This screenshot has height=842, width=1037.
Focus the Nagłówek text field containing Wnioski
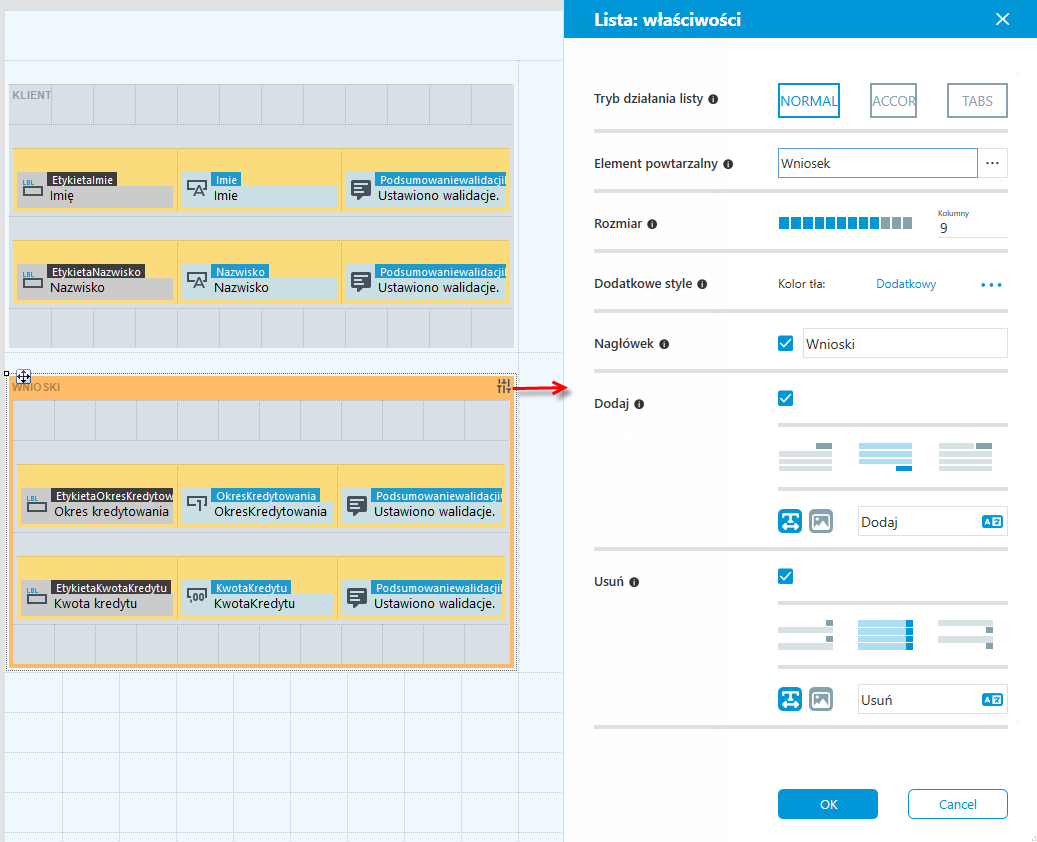[x=905, y=344]
